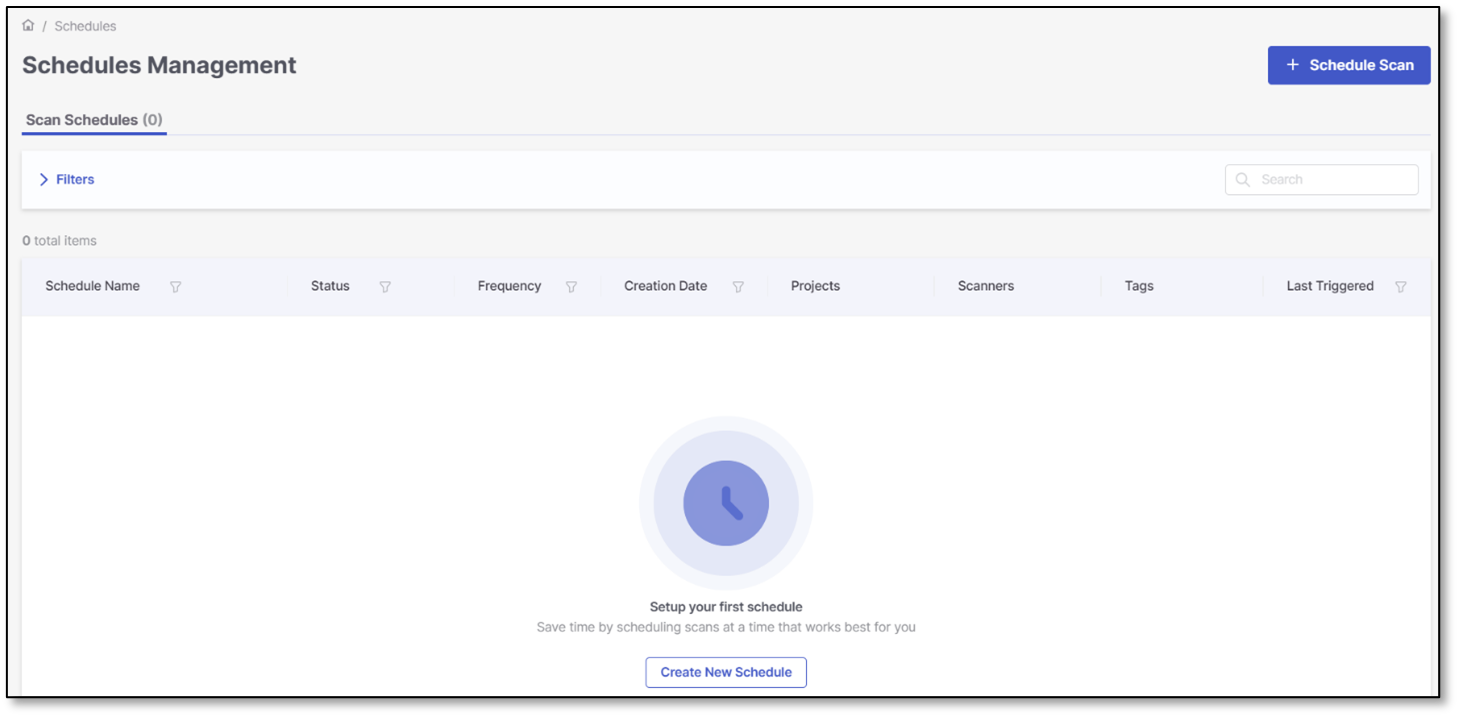1459x717 pixels.
Task: Click the Schedules breadcrumb link
Action: coord(85,26)
